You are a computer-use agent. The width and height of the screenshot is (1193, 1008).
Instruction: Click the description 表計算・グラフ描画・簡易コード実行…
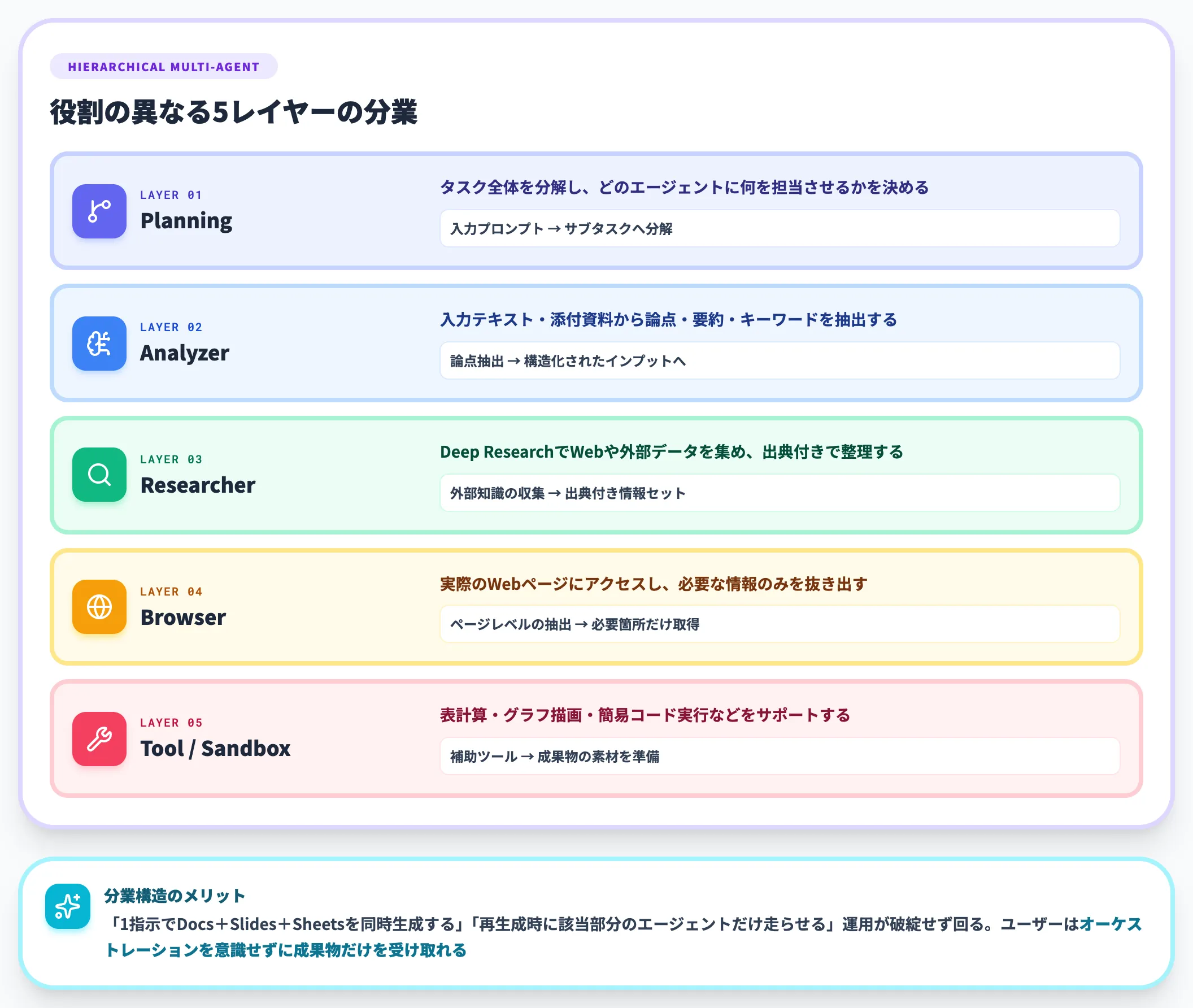tap(645, 715)
